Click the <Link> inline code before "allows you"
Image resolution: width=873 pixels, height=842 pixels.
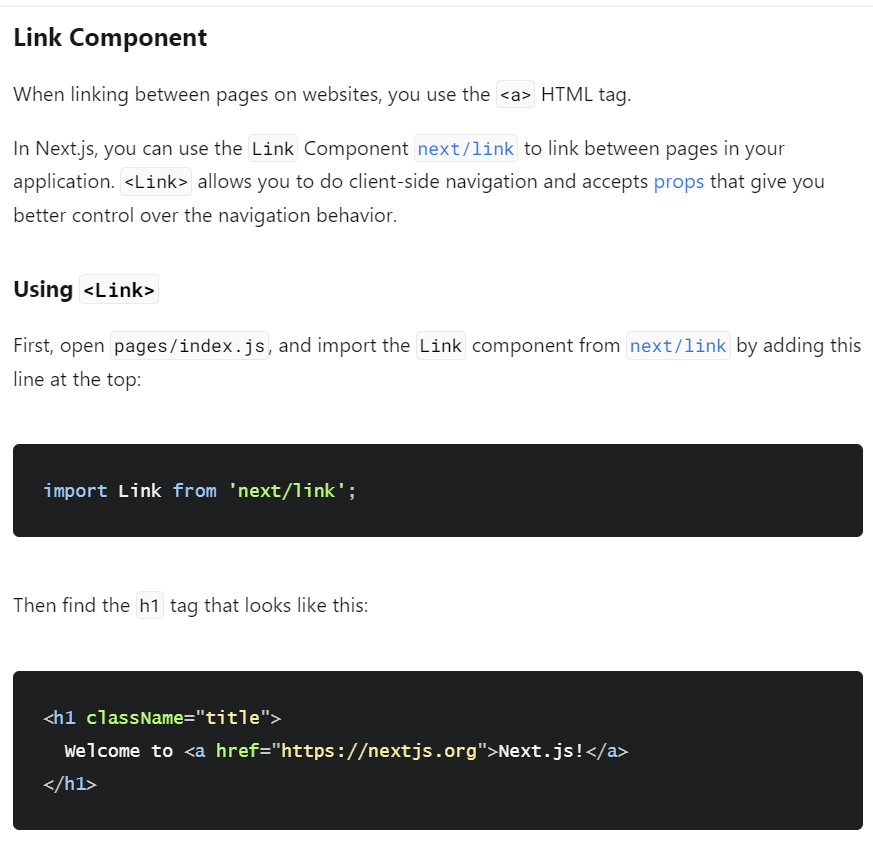click(x=155, y=182)
